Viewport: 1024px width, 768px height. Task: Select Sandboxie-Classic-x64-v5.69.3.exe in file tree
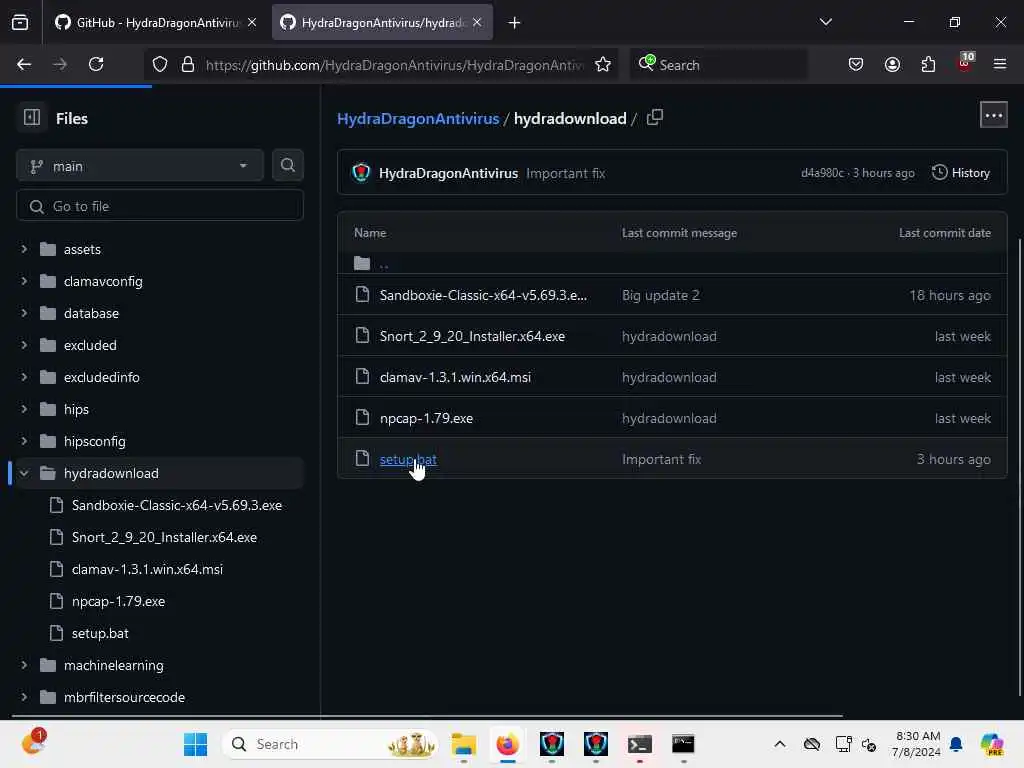pyautogui.click(x=176, y=505)
